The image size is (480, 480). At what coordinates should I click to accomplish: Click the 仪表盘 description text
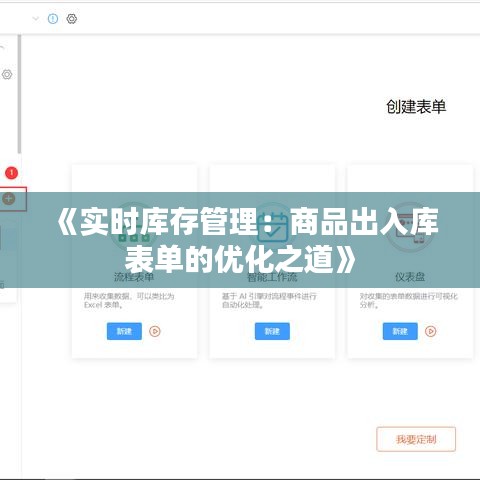click(409, 300)
